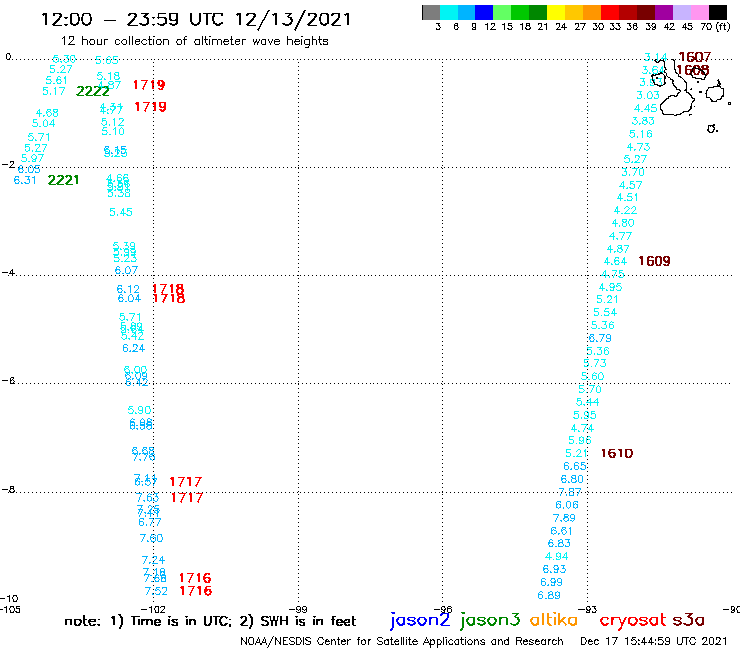Click the bright red 33 ft legend swatch
740x650 pixels.
(610, 12)
